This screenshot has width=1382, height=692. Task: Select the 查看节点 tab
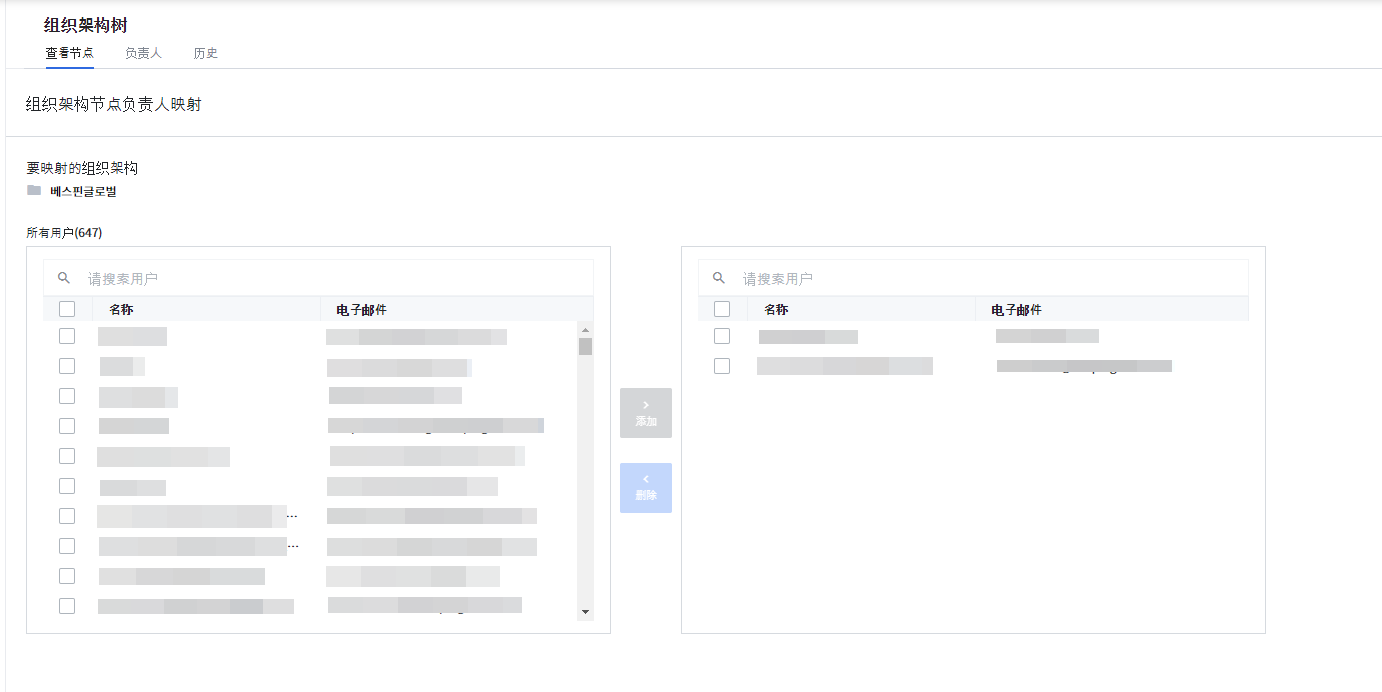coord(69,53)
